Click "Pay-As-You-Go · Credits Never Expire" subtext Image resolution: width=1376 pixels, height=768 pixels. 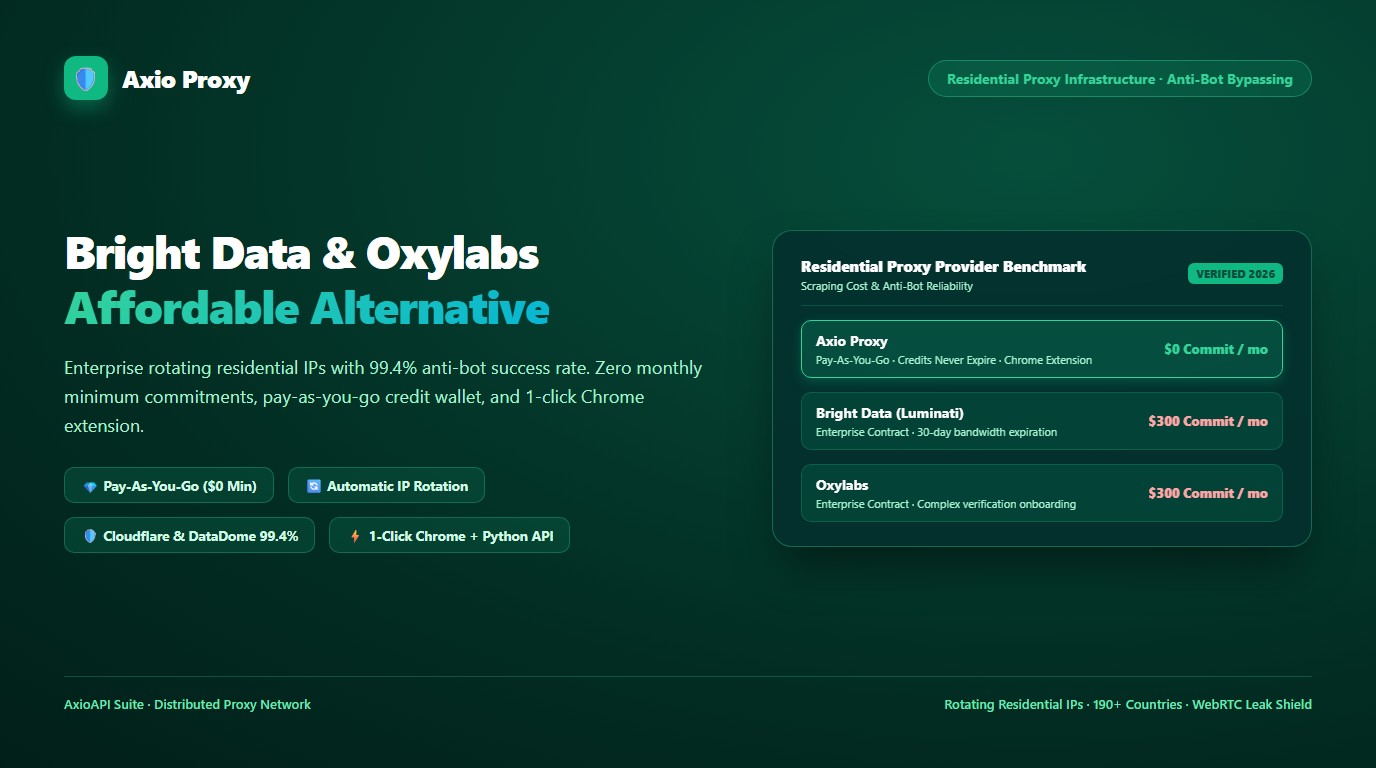(906, 360)
